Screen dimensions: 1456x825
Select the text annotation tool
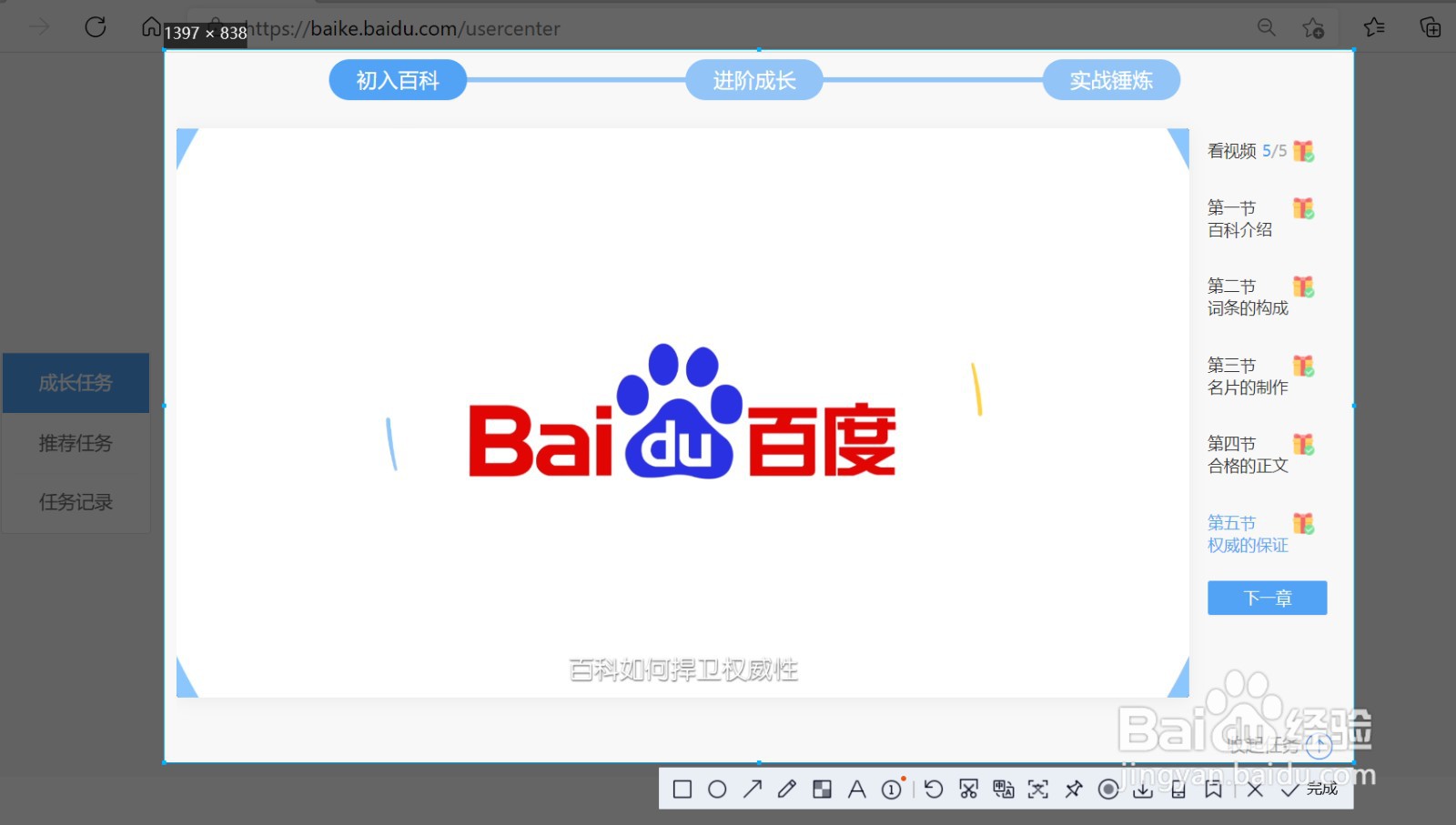pos(856,789)
